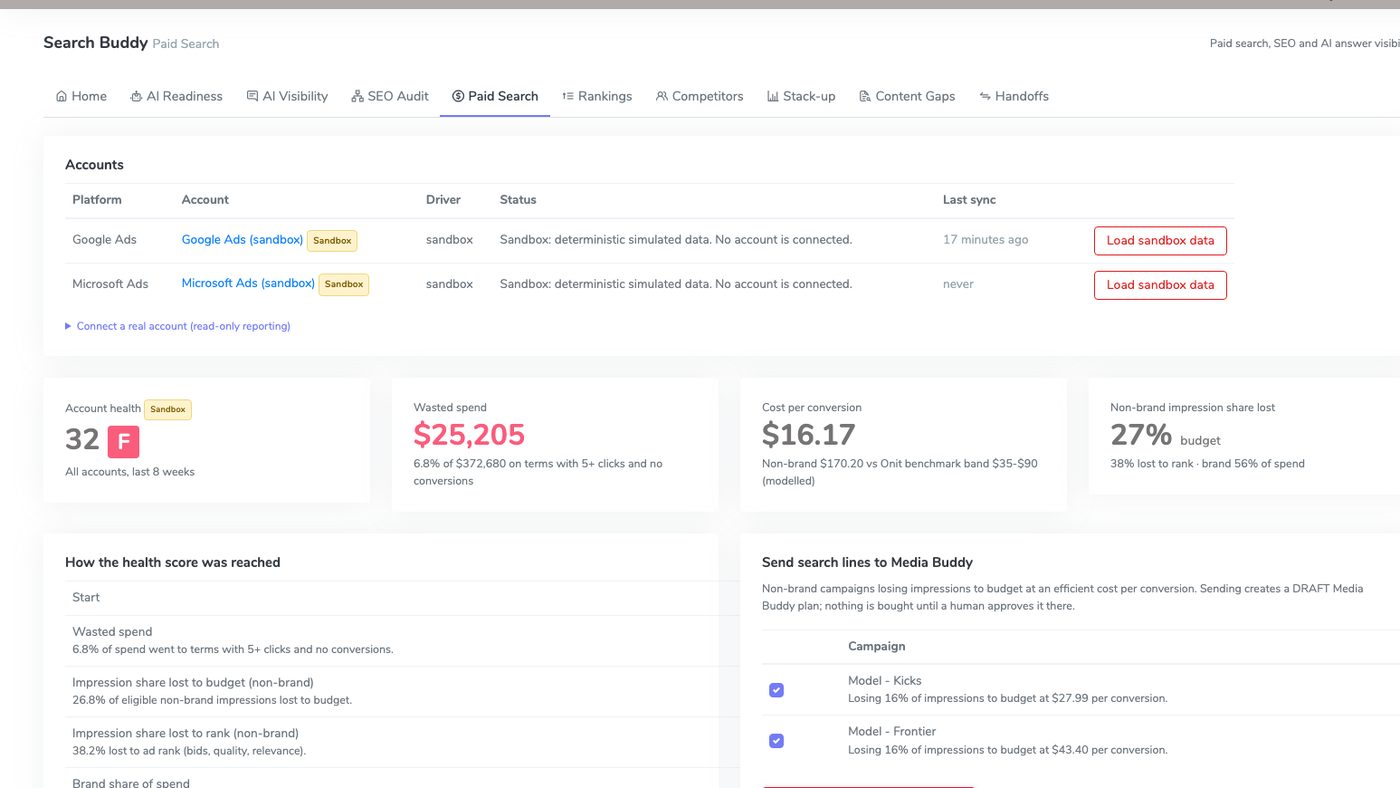Click the Last sync column header

[969, 200]
